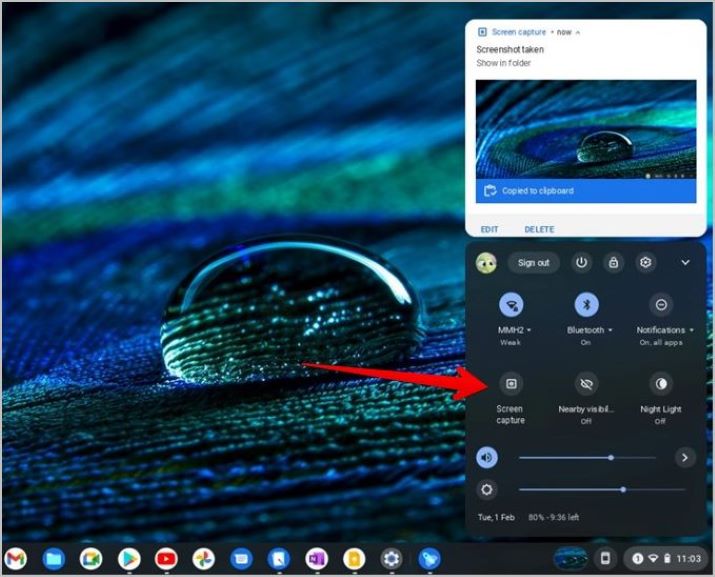Lock the screen with padlock icon
The image size is (715, 577).
point(613,263)
